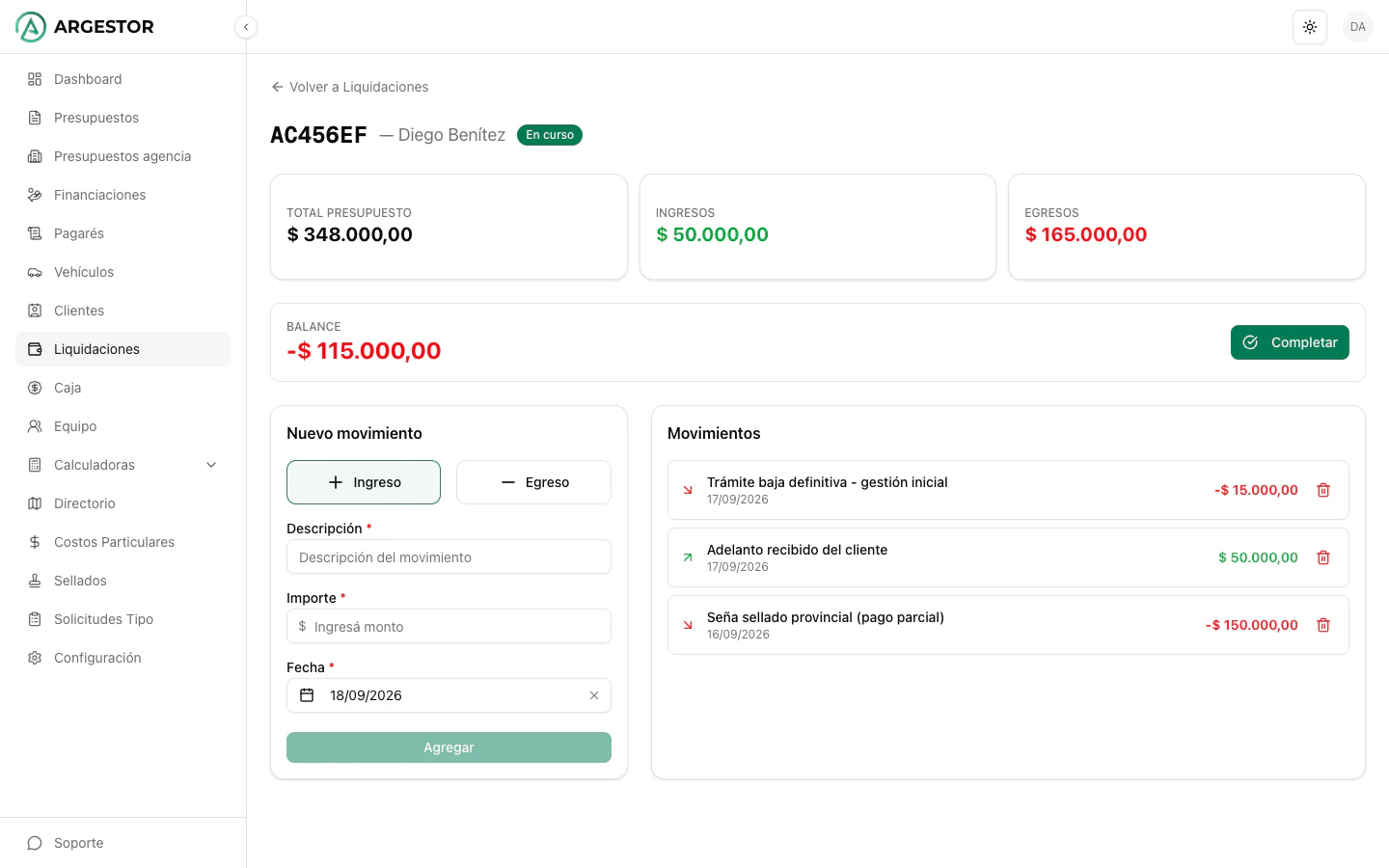The width and height of the screenshot is (1389, 868).
Task: Navigate to Equipo
Action: [x=123, y=426]
